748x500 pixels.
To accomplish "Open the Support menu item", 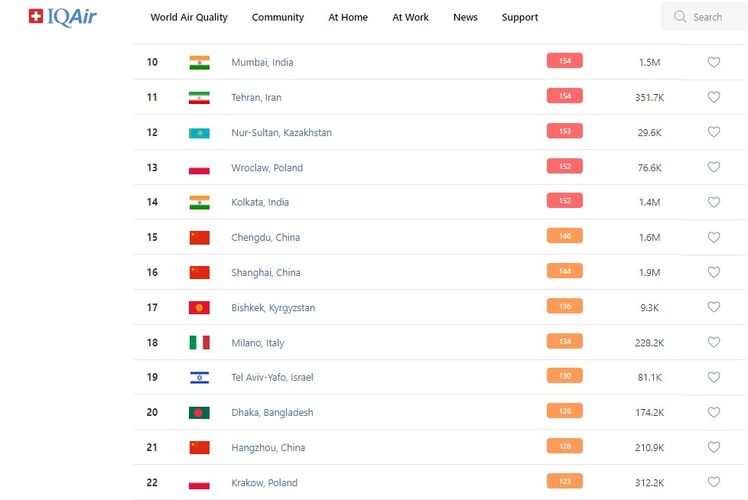I will (520, 17).
